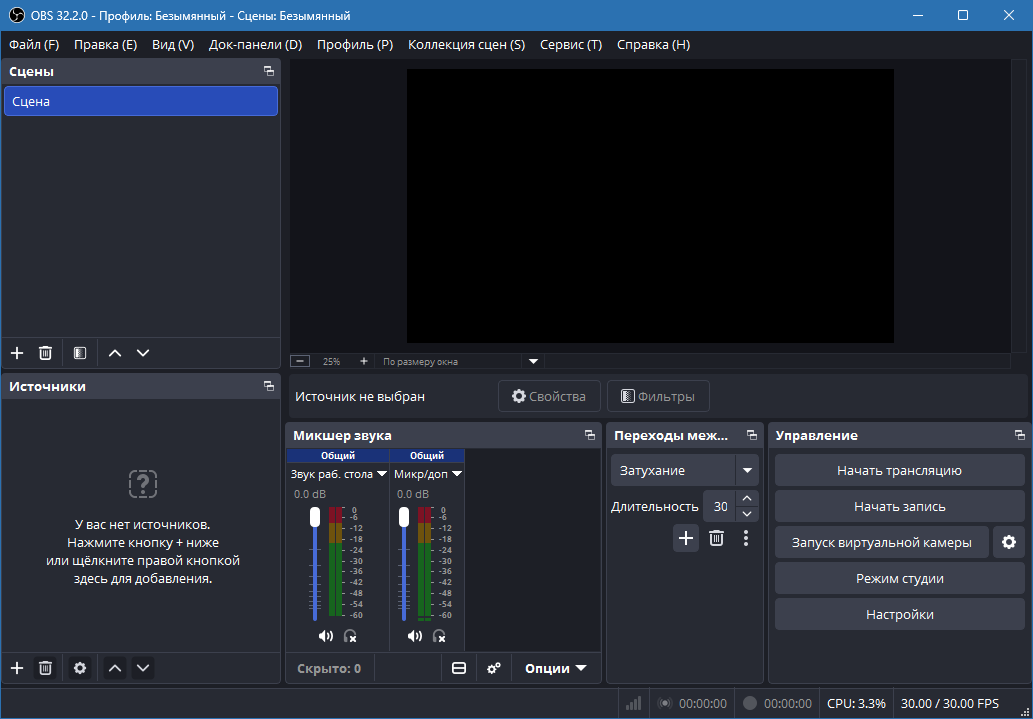Click the connection signal bars status icon
Screen dimensions: 1033x719
[634, 704]
